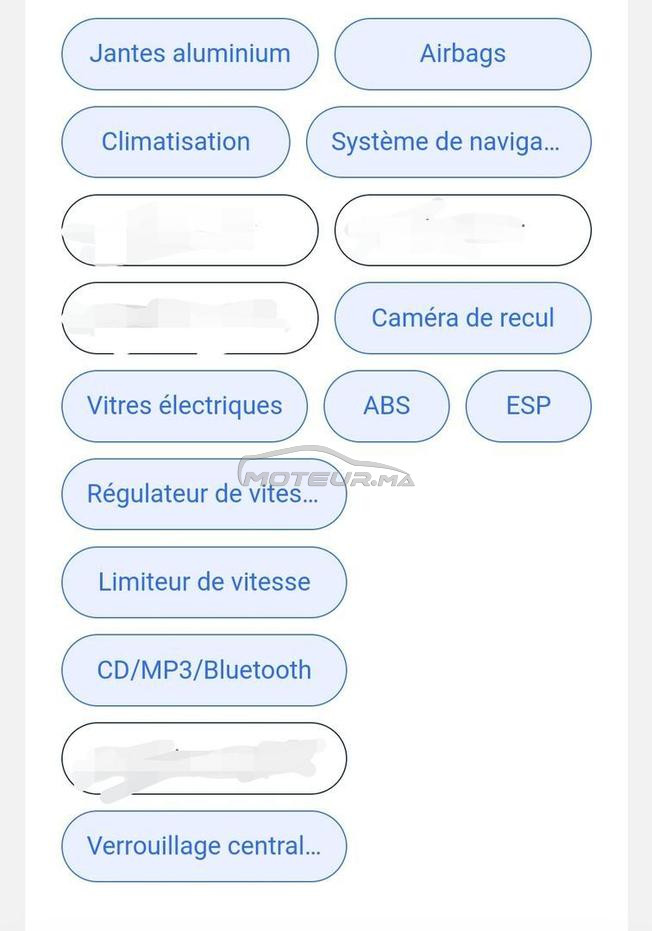The width and height of the screenshot is (652, 931).
Task: Select the Système de naviga… chip
Action: (x=449, y=142)
